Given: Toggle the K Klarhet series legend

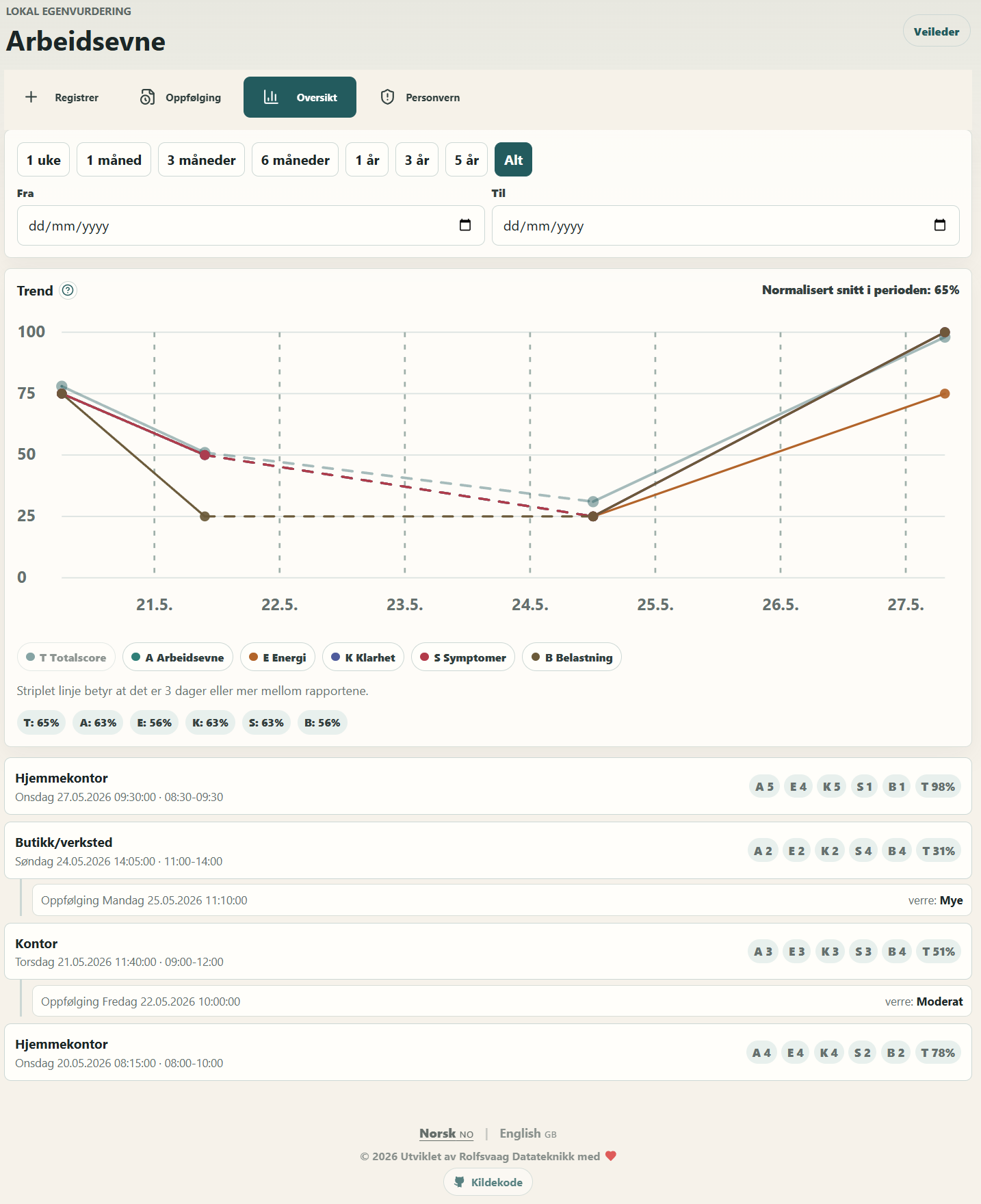Looking at the screenshot, I should click(x=363, y=657).
